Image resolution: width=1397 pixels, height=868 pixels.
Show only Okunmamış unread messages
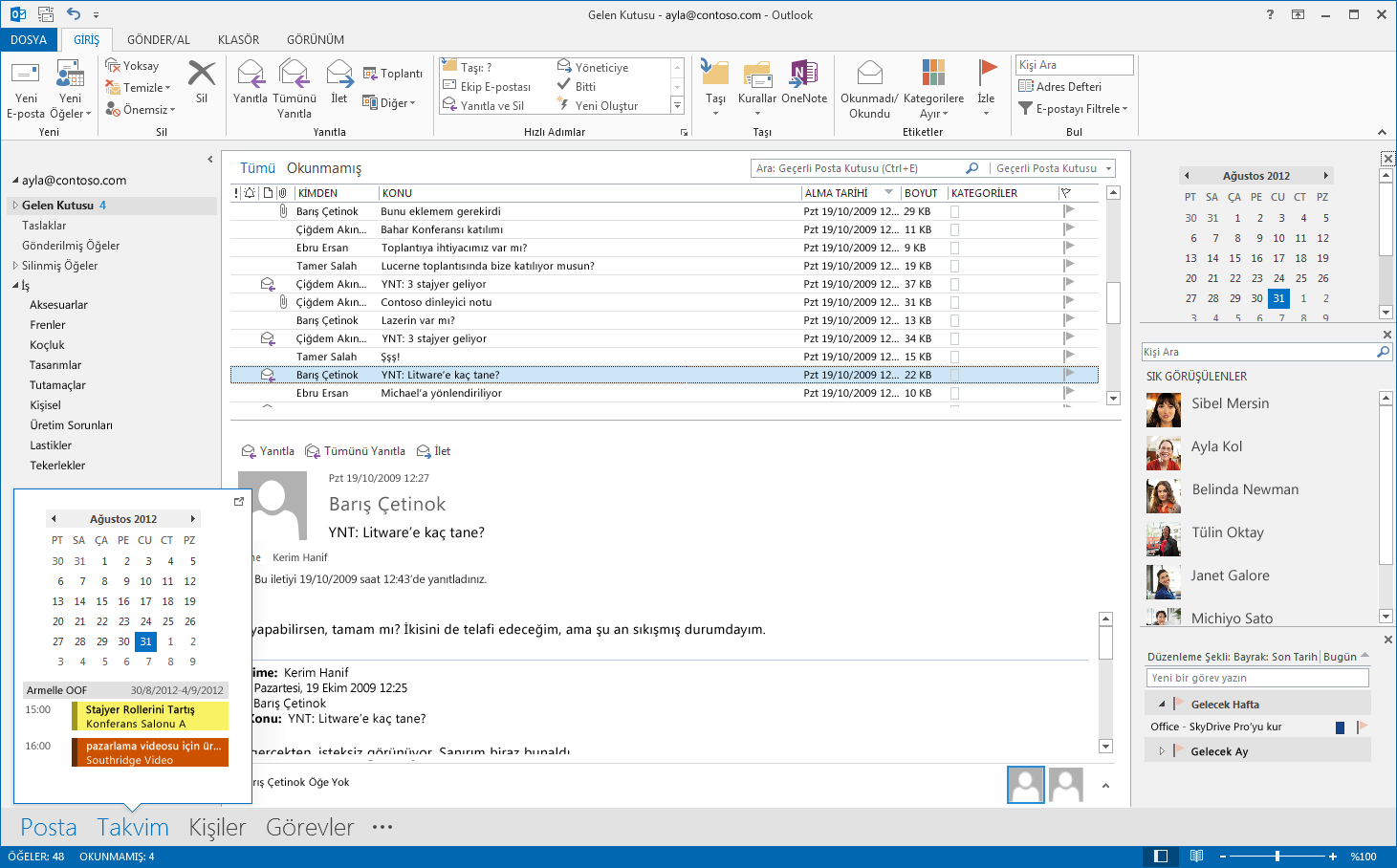pyautogui.click(x=324, y=168)
